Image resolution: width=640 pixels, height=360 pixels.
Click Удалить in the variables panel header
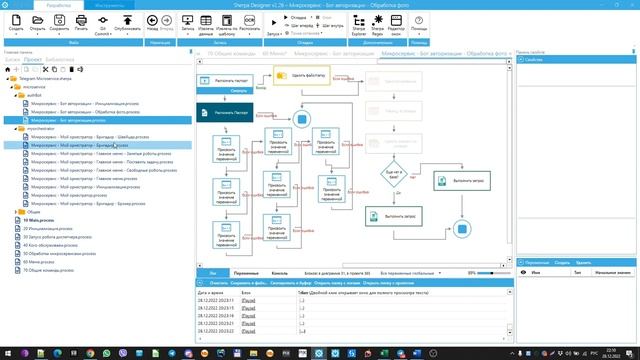coord(583,262)
